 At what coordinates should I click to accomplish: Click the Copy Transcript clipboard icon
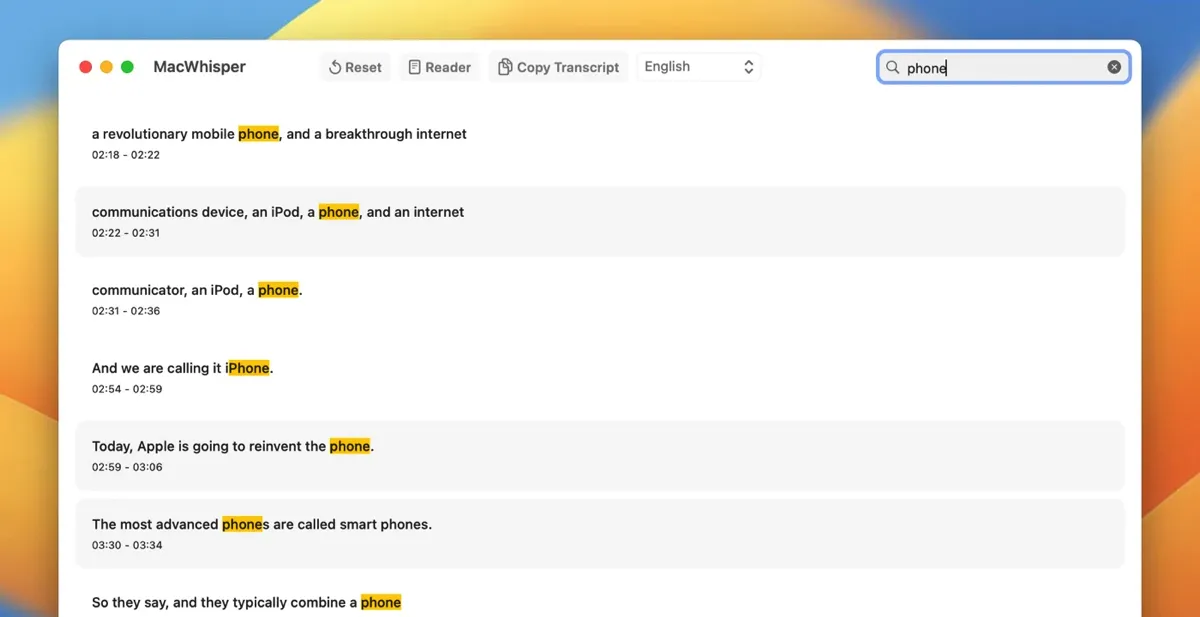[506, 67]
